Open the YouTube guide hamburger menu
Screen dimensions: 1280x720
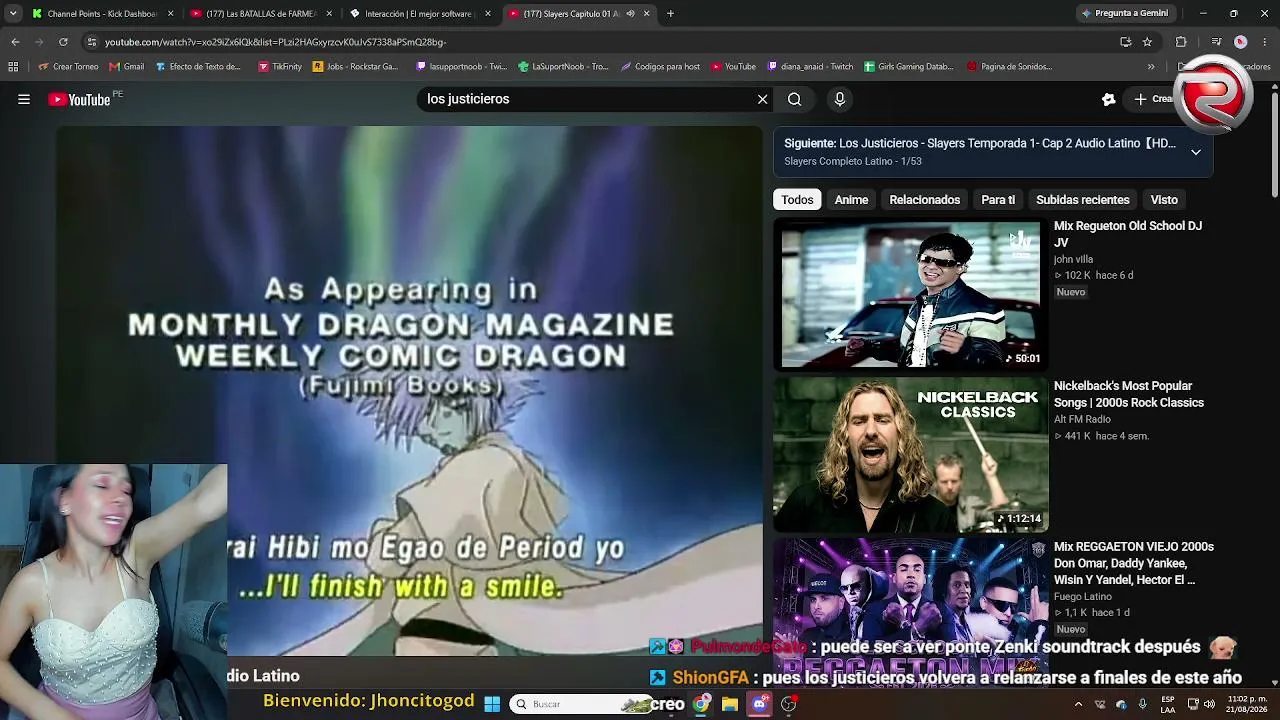24,99
